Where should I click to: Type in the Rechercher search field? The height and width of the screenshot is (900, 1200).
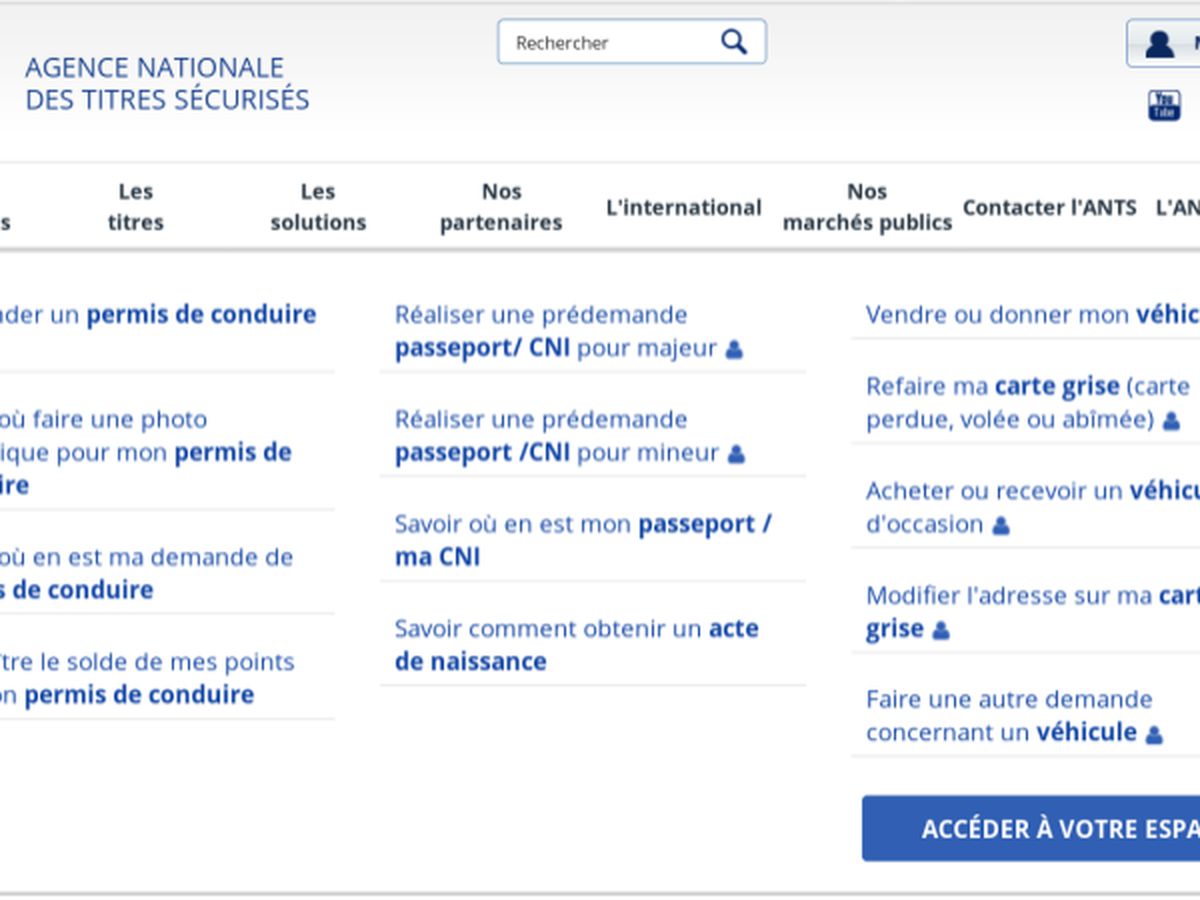[x=610, y=43]
